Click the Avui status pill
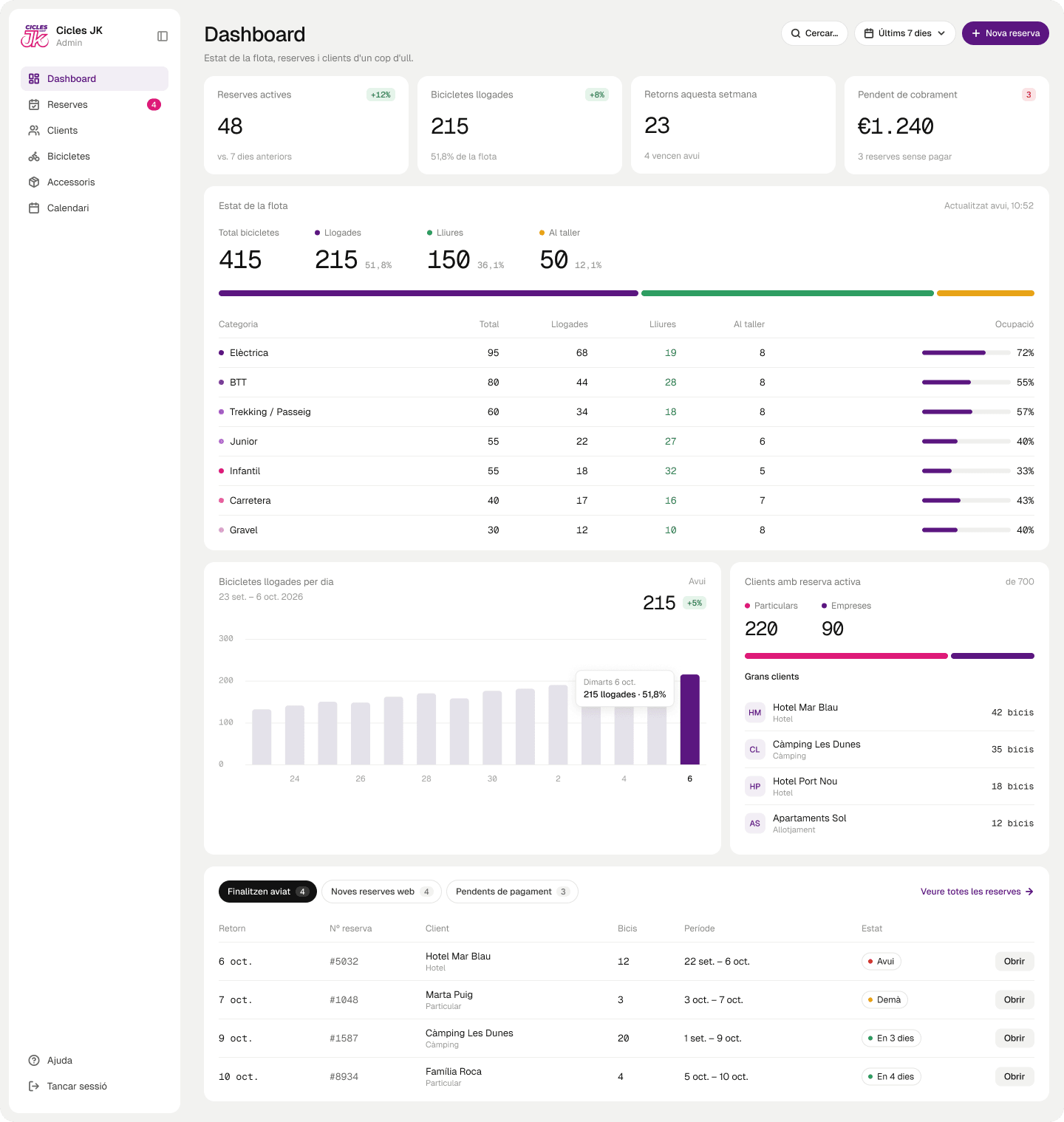The image size is (1064, 1122). click(x=881, y=962)
